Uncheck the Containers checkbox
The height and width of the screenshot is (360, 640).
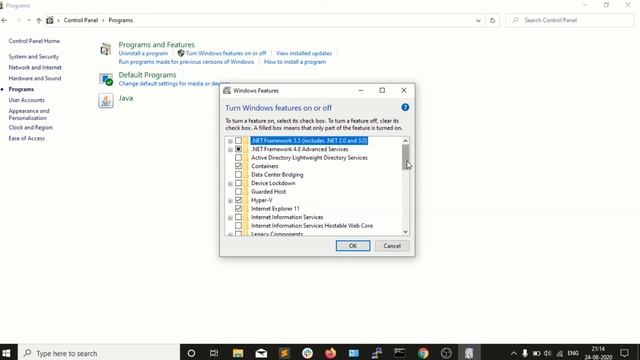coord(238,166)
